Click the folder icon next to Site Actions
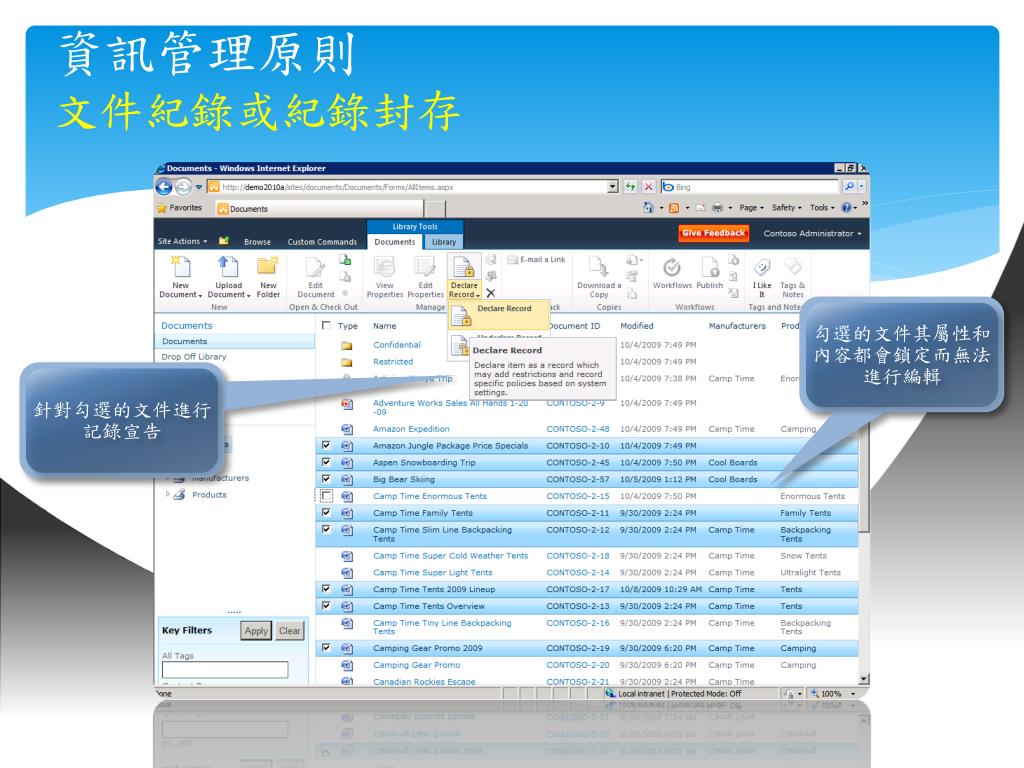The width and height of the screenshot is (1024, 768). pos(223,241)
